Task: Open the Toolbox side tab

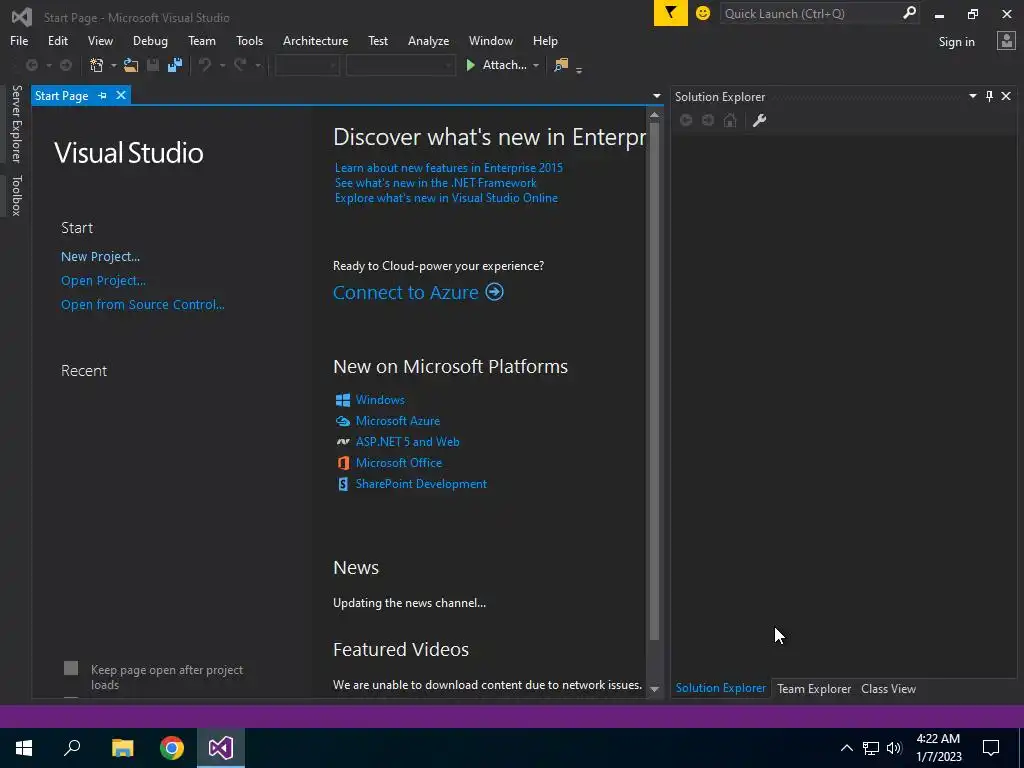Action: (16, 195)
